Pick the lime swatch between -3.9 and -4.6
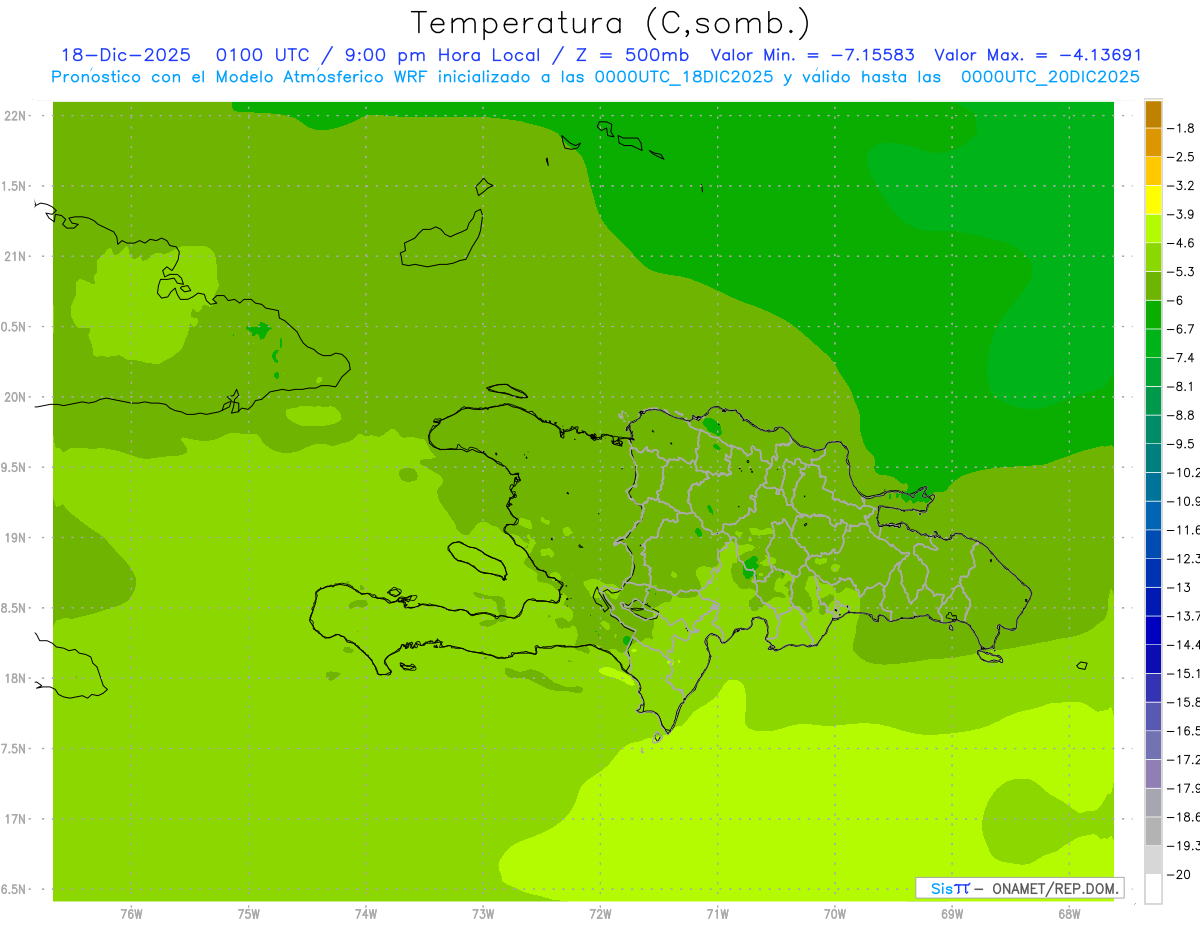1200x927 pixels. [x=1153, y=228]
